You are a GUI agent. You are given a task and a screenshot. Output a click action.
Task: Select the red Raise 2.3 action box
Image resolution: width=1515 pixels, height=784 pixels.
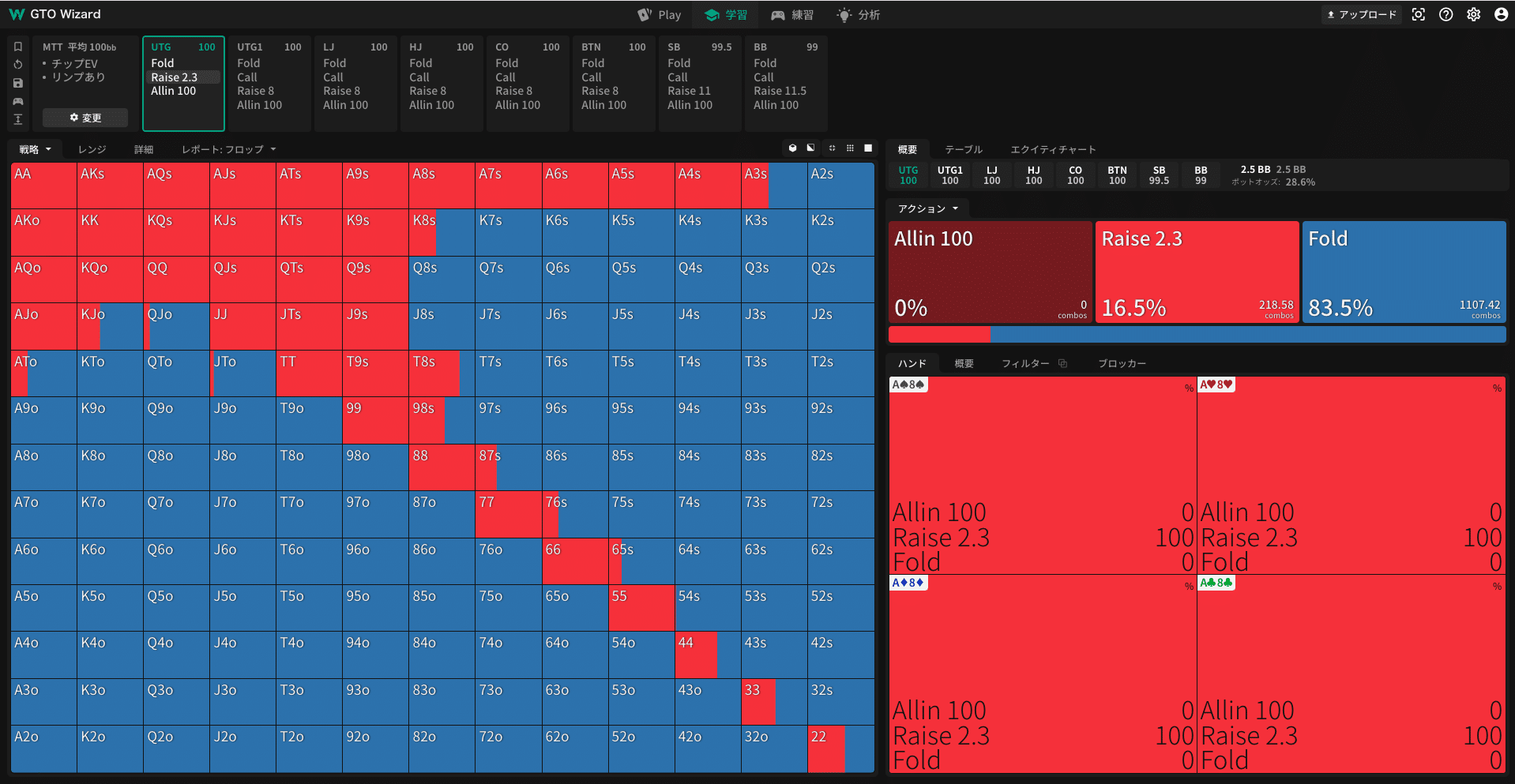coord(1197,272)
